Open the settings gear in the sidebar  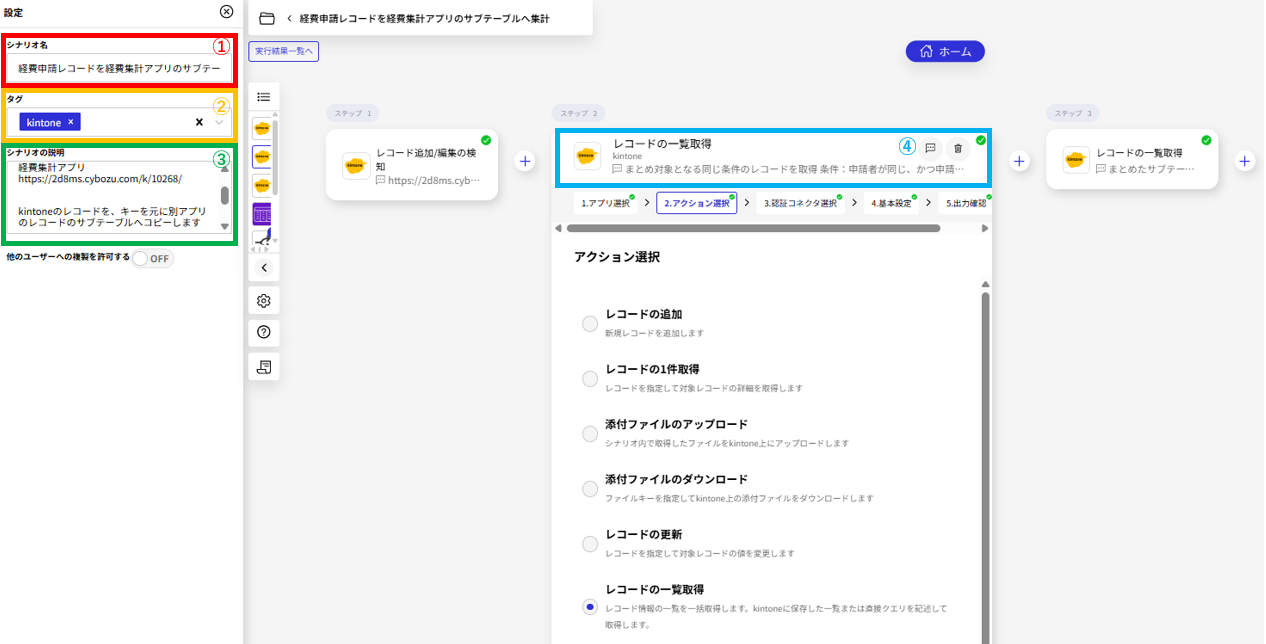(264, 301)
